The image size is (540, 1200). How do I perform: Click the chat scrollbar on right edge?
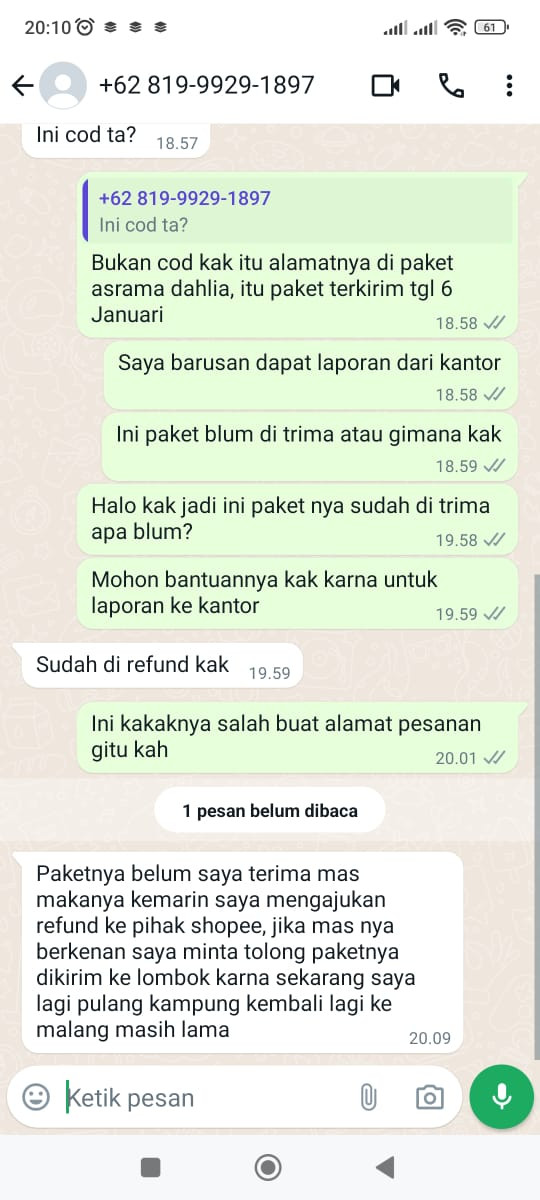coord(536,815)
